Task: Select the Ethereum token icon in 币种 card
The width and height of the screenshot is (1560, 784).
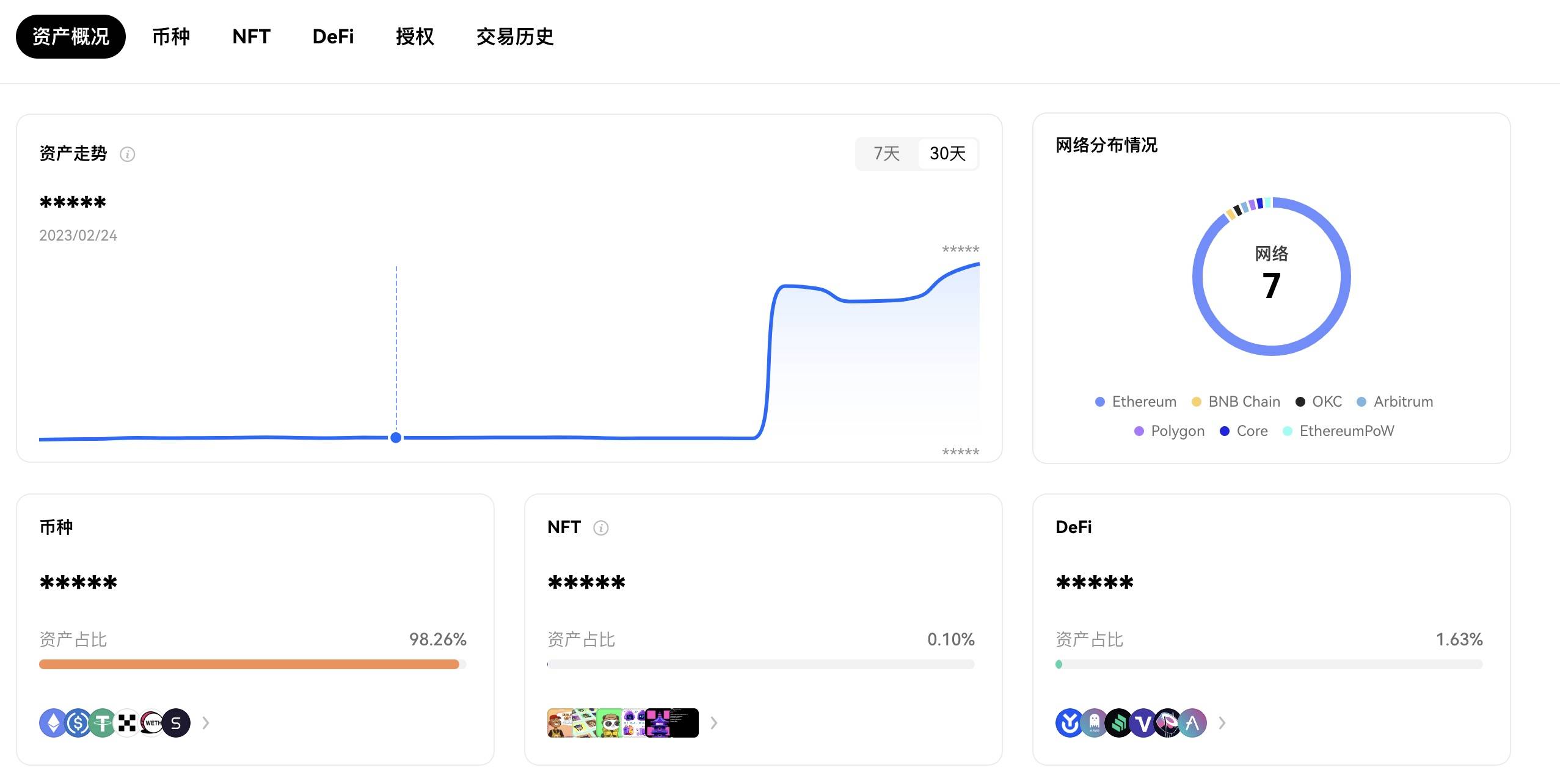Action: (x=54, y=722)
